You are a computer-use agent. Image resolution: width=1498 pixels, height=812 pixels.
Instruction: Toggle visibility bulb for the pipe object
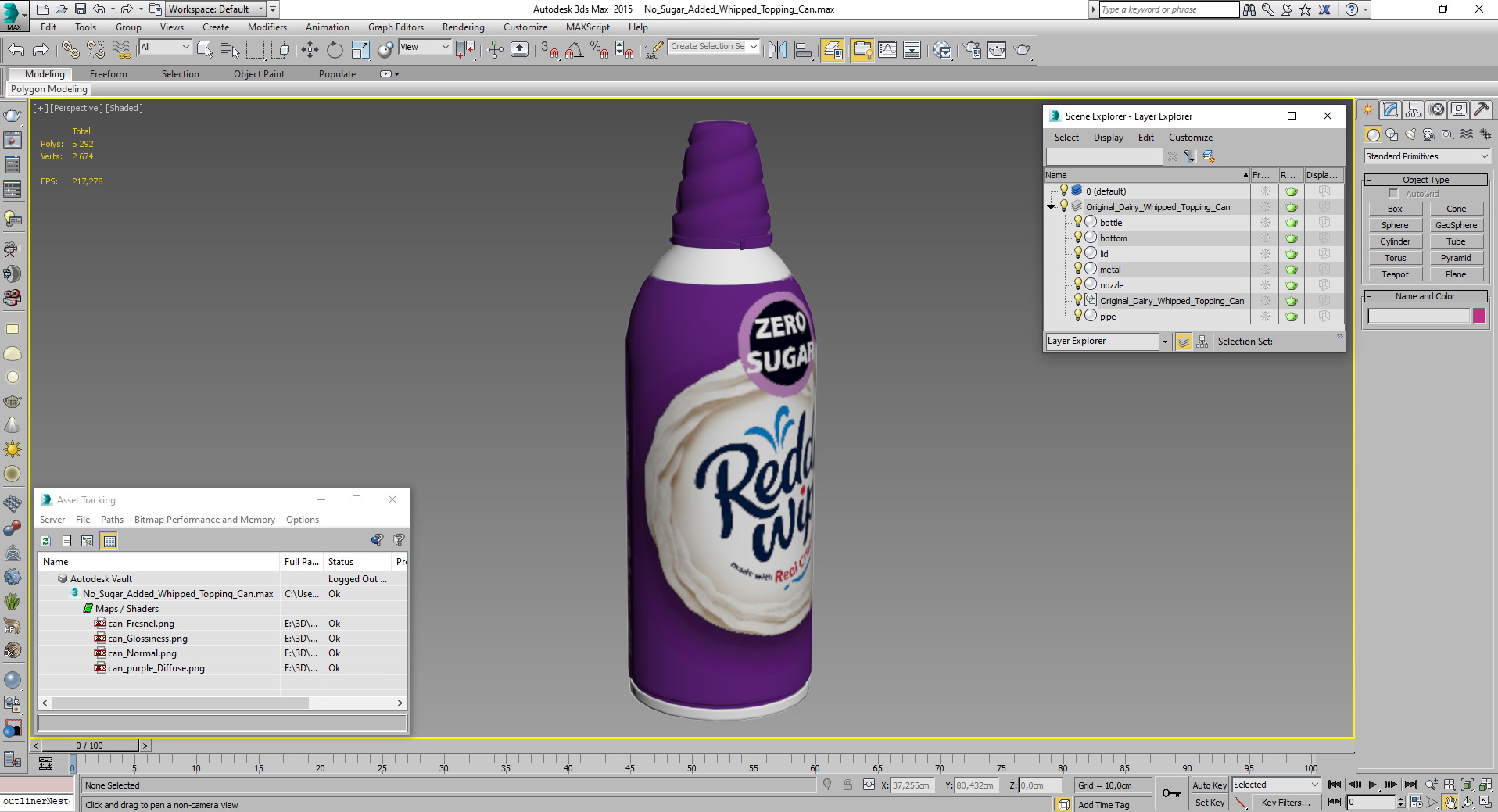(x=1078, y=316)
